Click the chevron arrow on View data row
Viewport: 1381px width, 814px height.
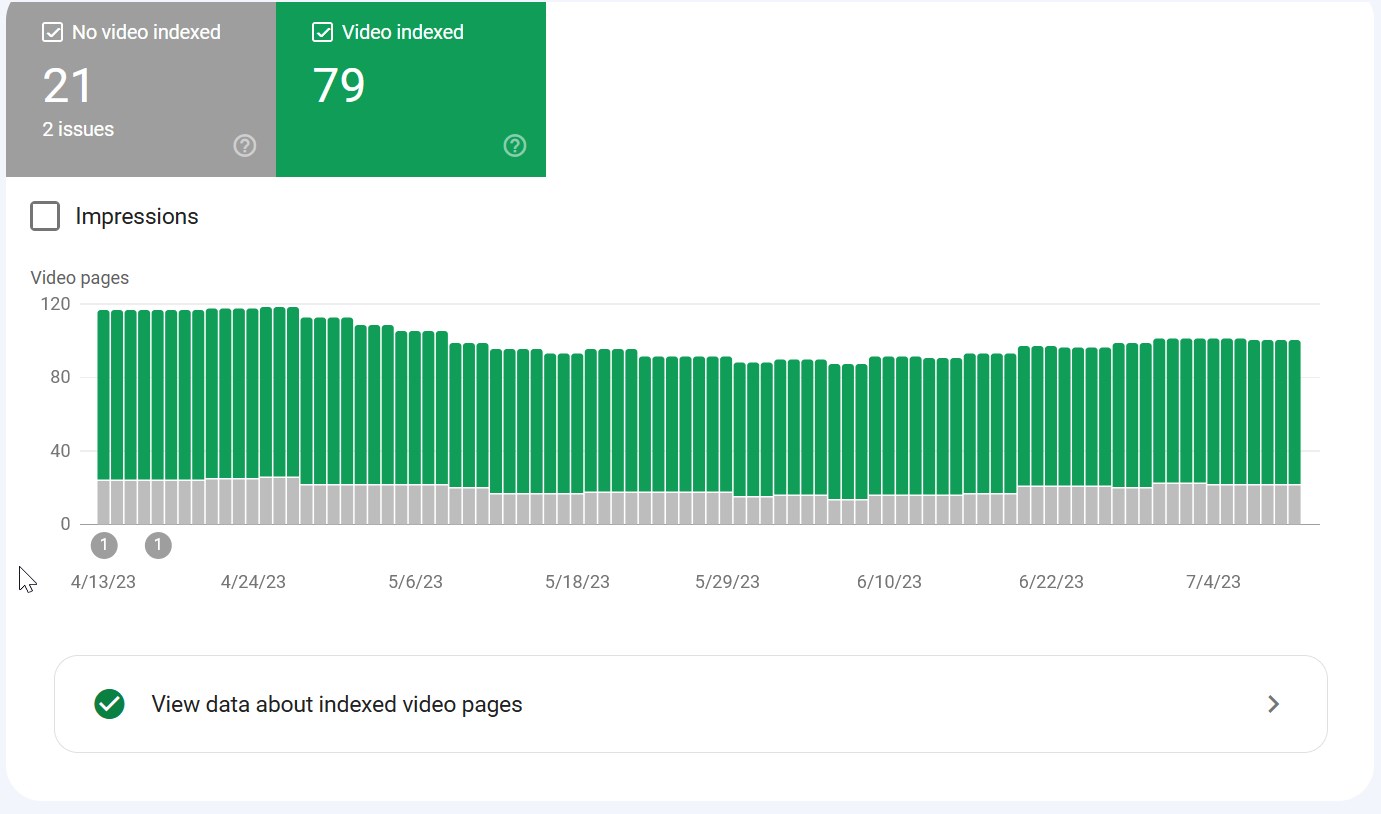point(1273,704)
